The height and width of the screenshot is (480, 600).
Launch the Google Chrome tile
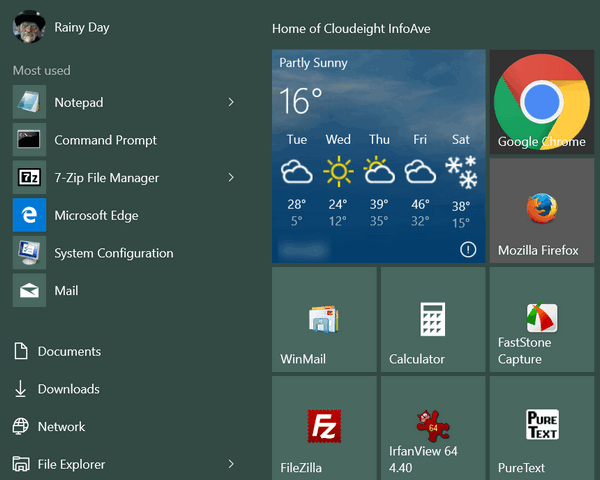[x=542, y=102]
